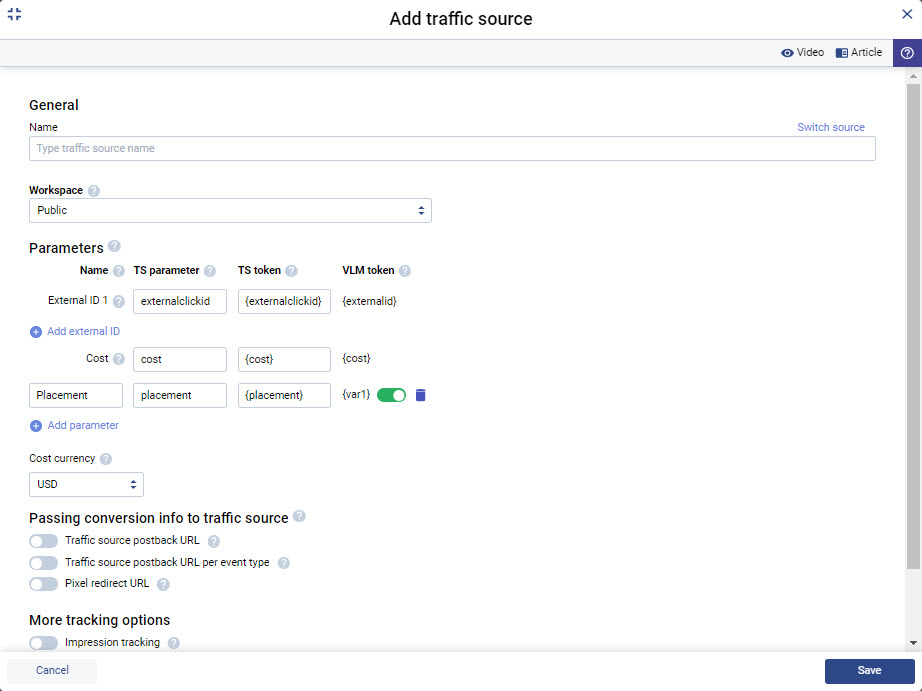Open the Workspace dropdown showing Public
This screenshot has height=691, width=922.
[230, 210]
